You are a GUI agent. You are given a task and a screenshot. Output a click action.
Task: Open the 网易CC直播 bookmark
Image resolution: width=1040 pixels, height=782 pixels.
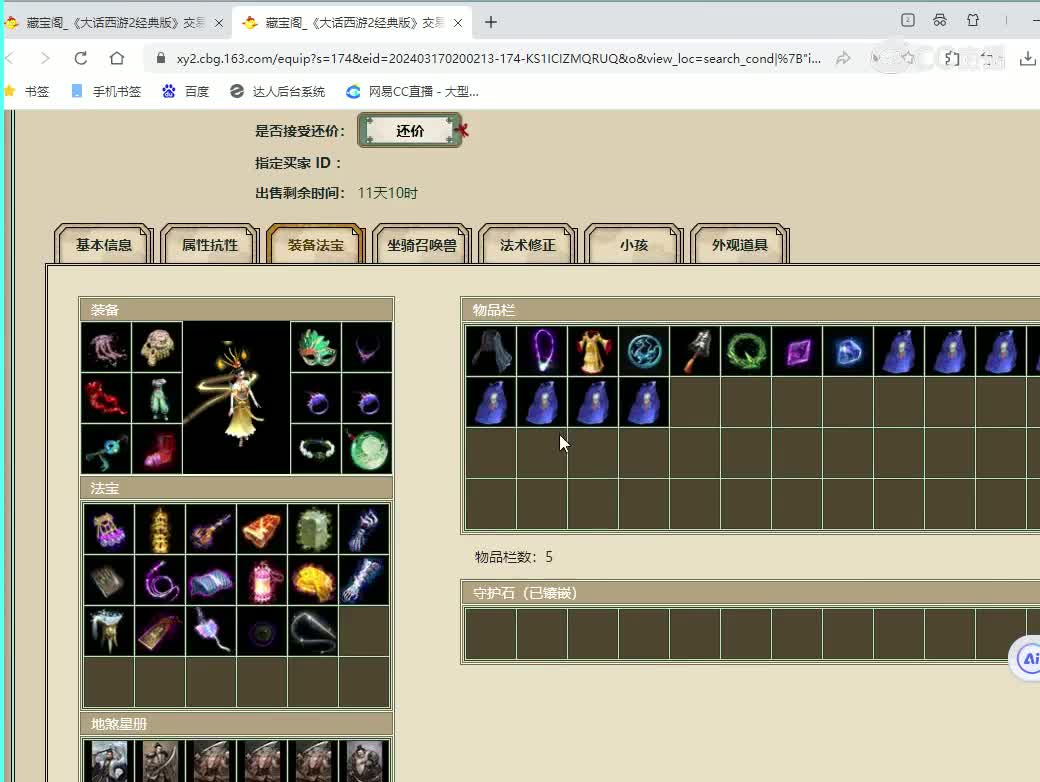(x=413, y=92)
